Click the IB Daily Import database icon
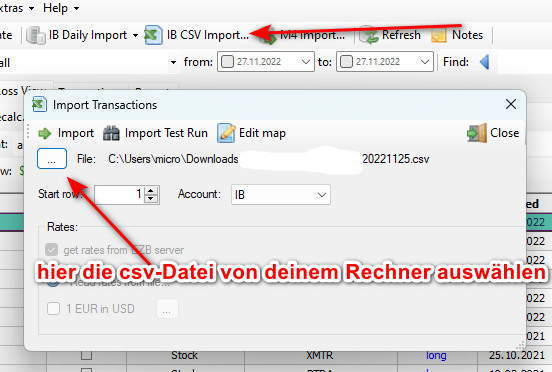Screen dimensions: 552x372 click(36, 35)
